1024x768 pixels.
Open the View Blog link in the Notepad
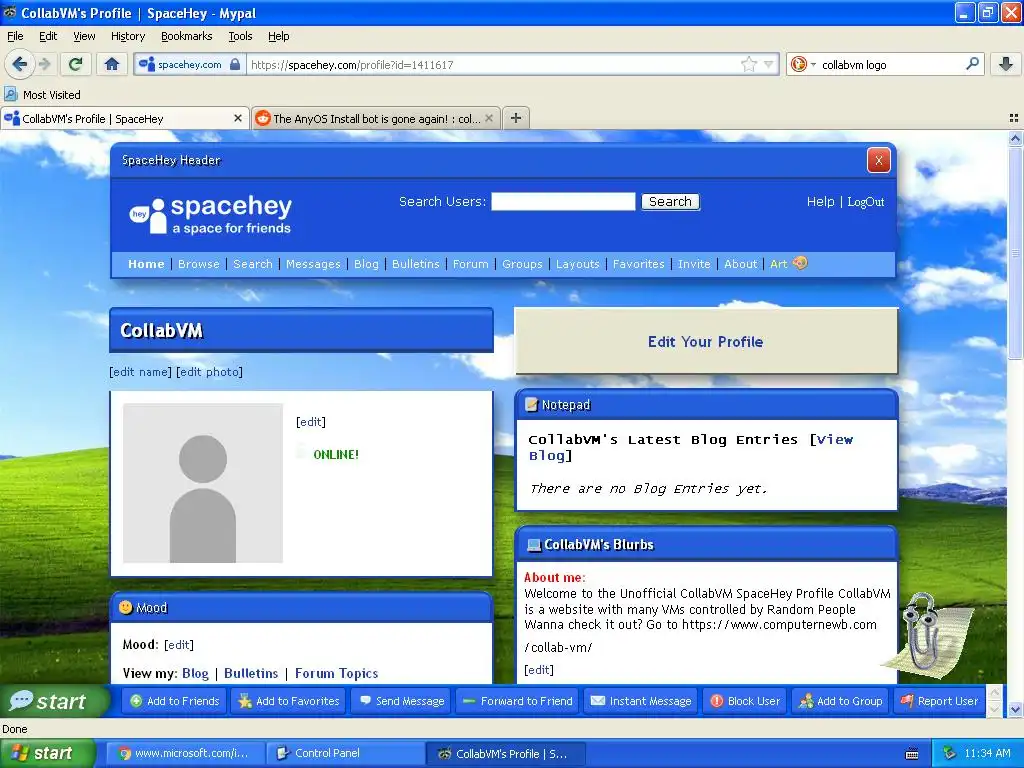coord(692,447)
